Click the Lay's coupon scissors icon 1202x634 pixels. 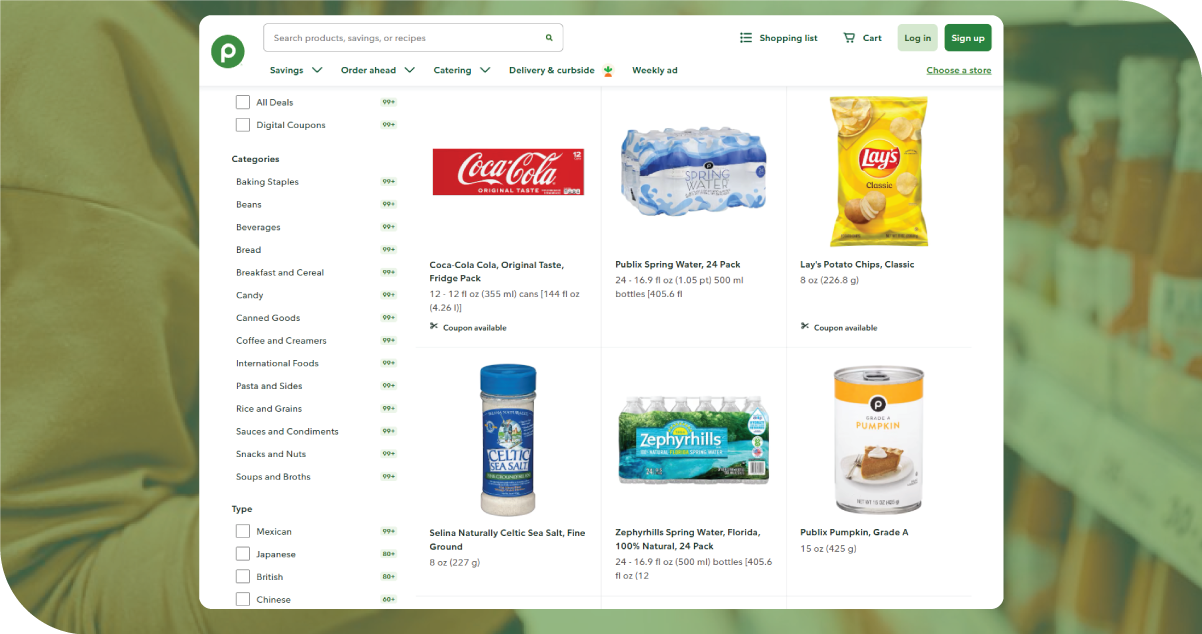pyautogui.click(x=805, y=327)
